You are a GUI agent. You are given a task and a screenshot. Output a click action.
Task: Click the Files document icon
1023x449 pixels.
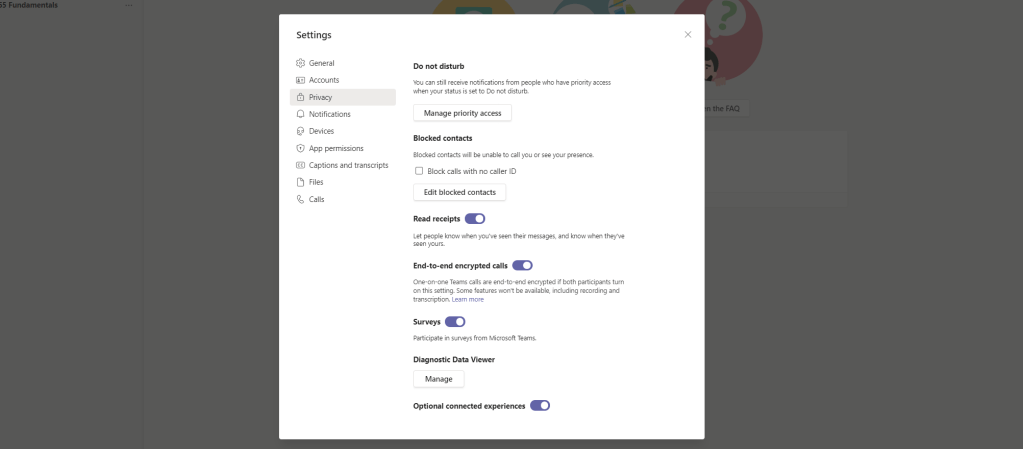300,182
